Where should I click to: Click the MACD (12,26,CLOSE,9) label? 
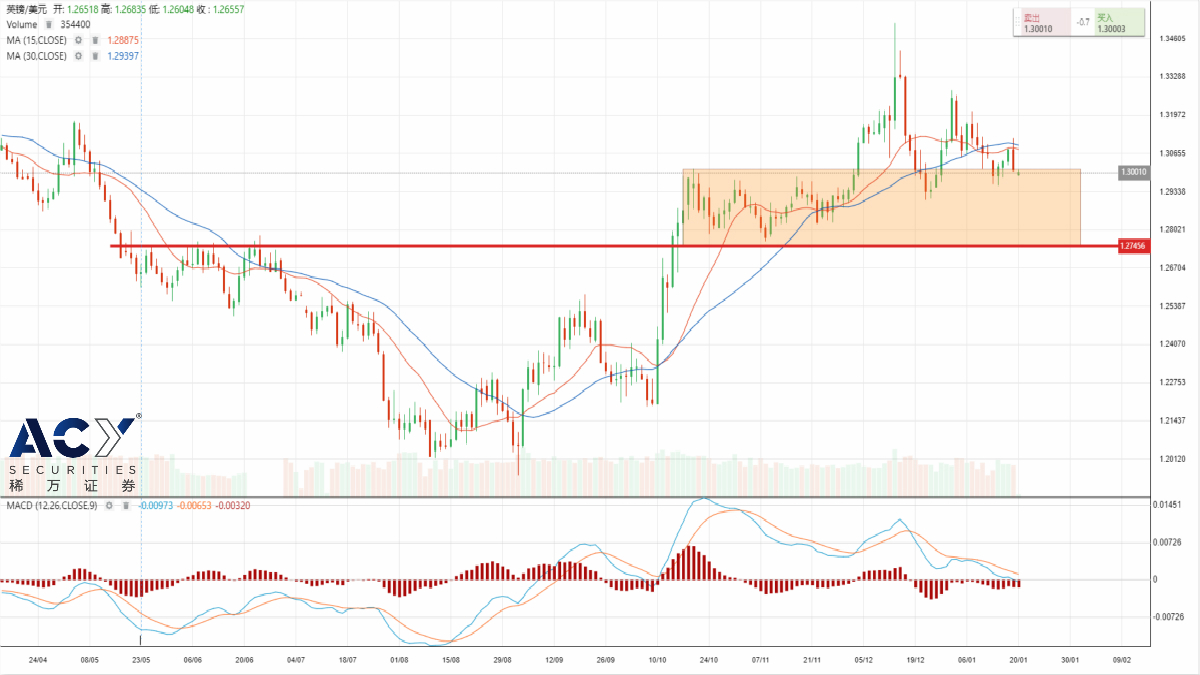pos(50,506)
